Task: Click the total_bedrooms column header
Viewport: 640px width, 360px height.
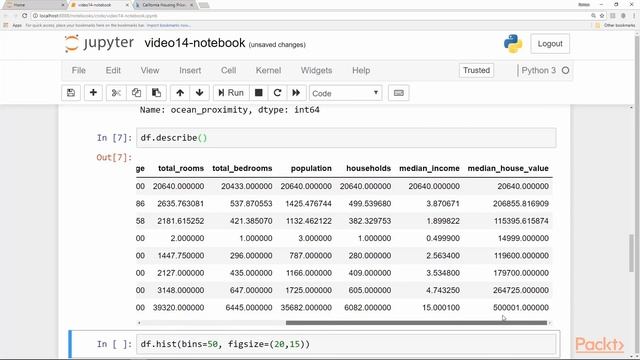Action: point(242,169)
